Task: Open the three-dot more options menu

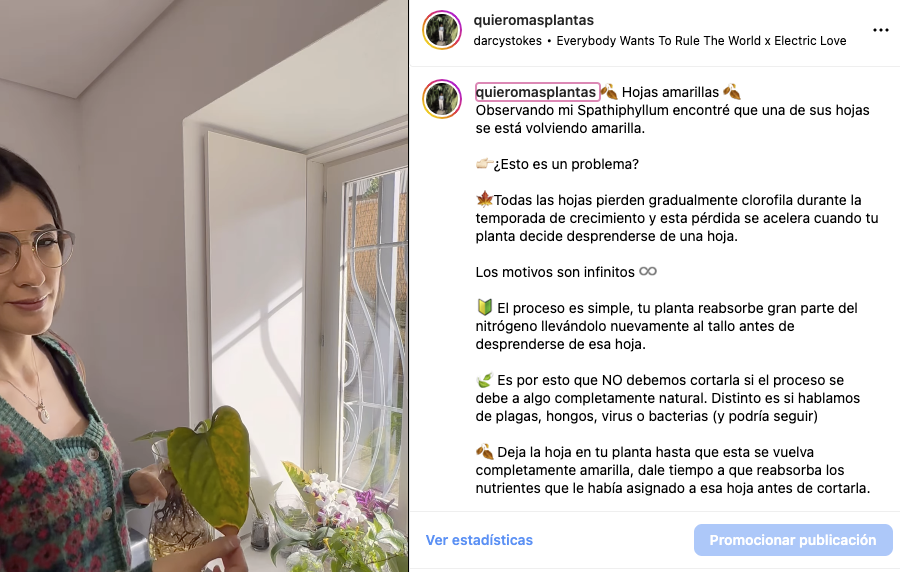Action: (x=880, y=30)
